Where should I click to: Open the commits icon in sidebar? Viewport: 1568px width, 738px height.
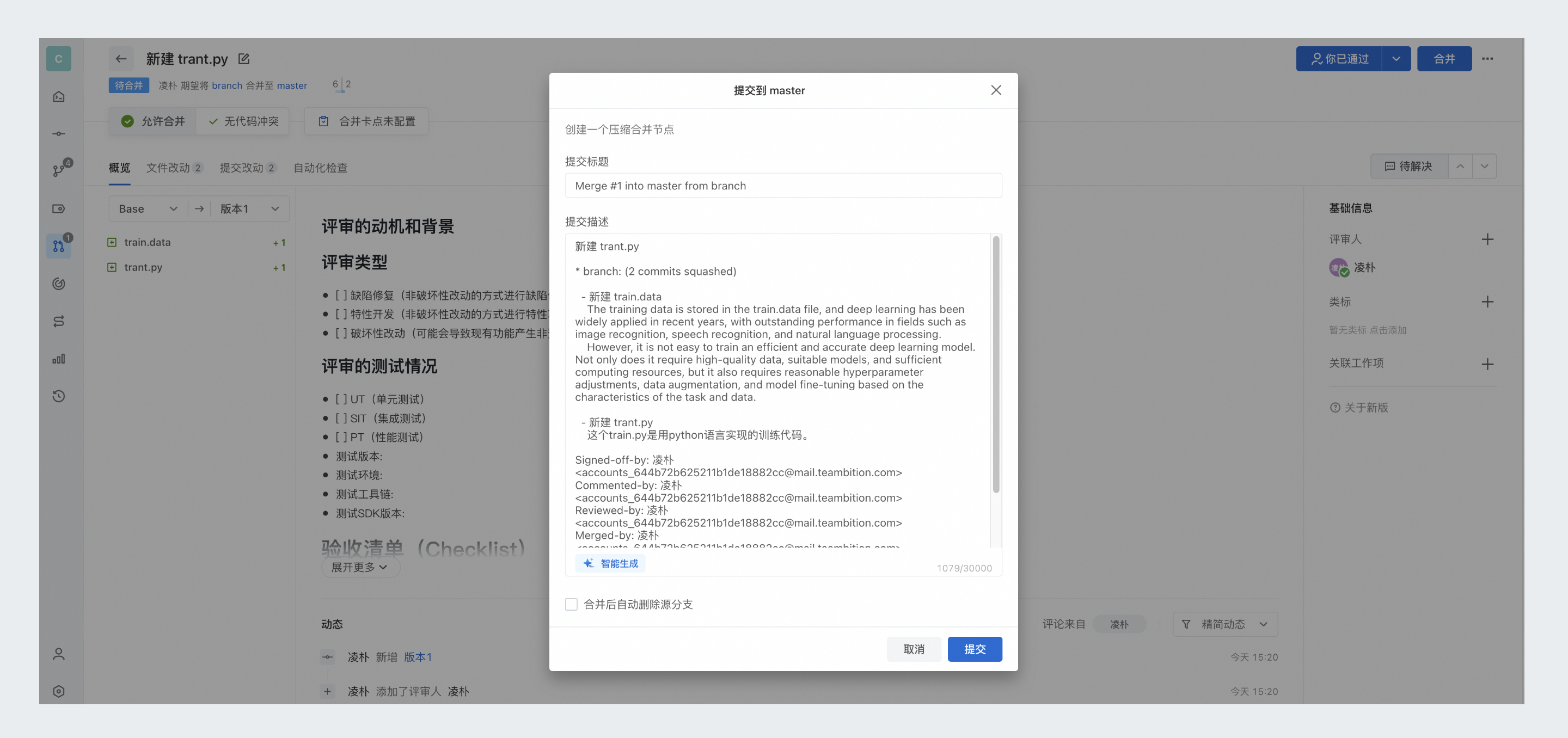coord(58,133)
